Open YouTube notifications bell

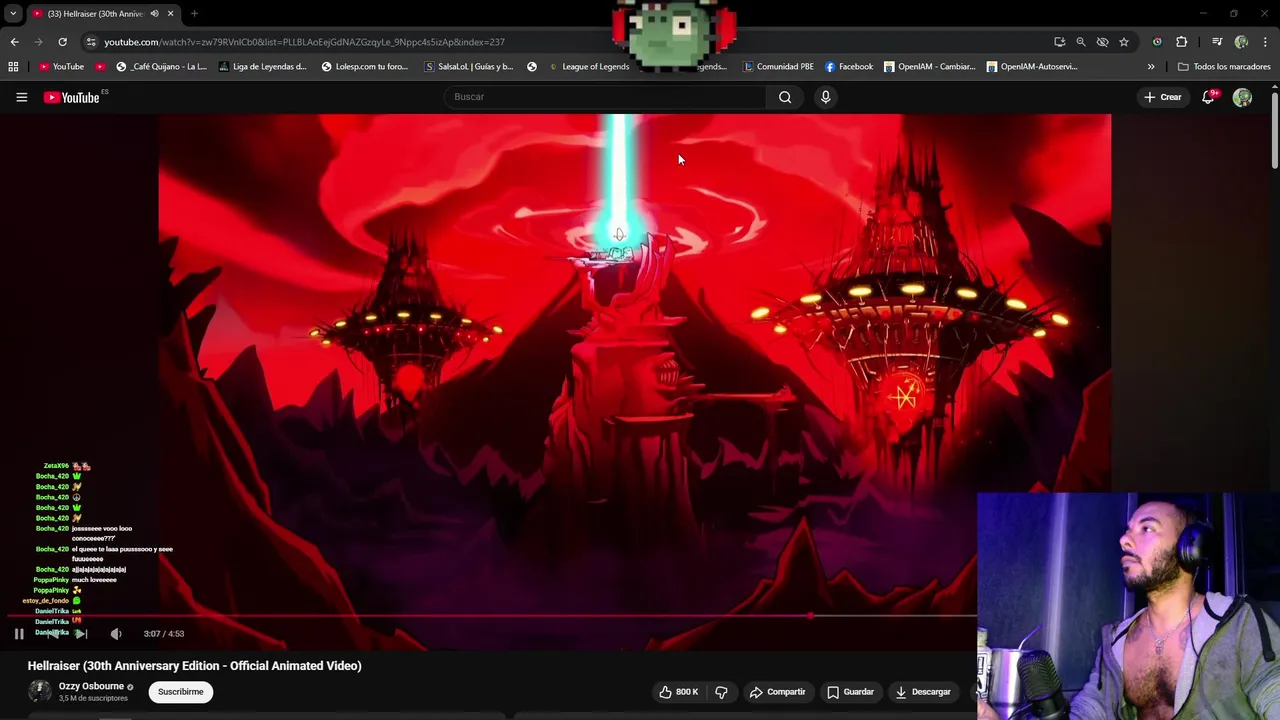pos(1208,97)
